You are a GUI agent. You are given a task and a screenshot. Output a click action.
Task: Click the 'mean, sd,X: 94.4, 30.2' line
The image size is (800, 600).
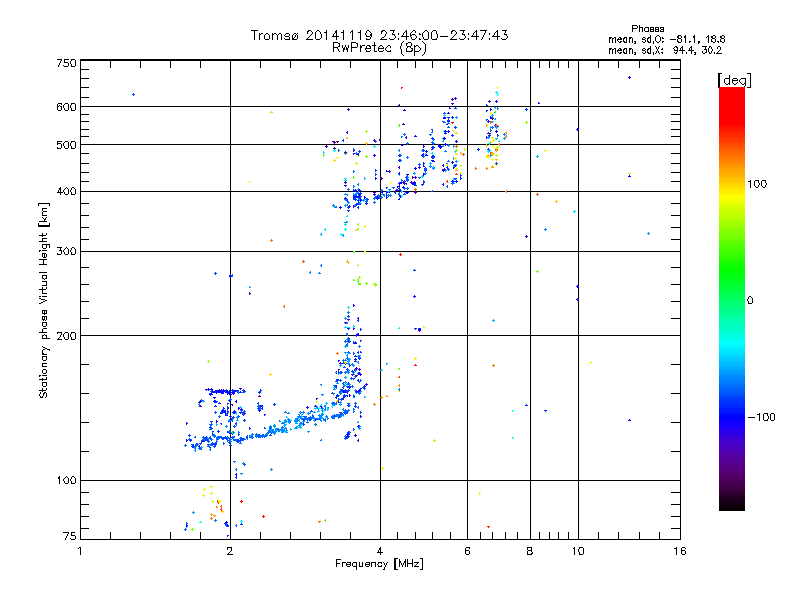[665, 50]
